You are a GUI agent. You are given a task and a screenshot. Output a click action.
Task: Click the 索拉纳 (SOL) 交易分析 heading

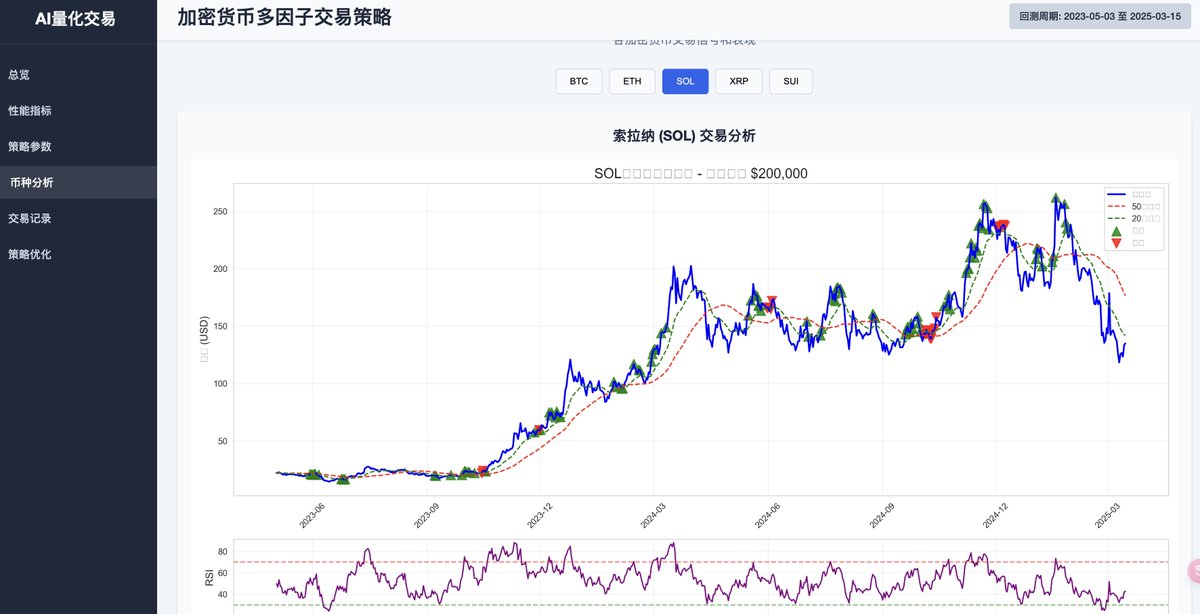pos(684,135)
